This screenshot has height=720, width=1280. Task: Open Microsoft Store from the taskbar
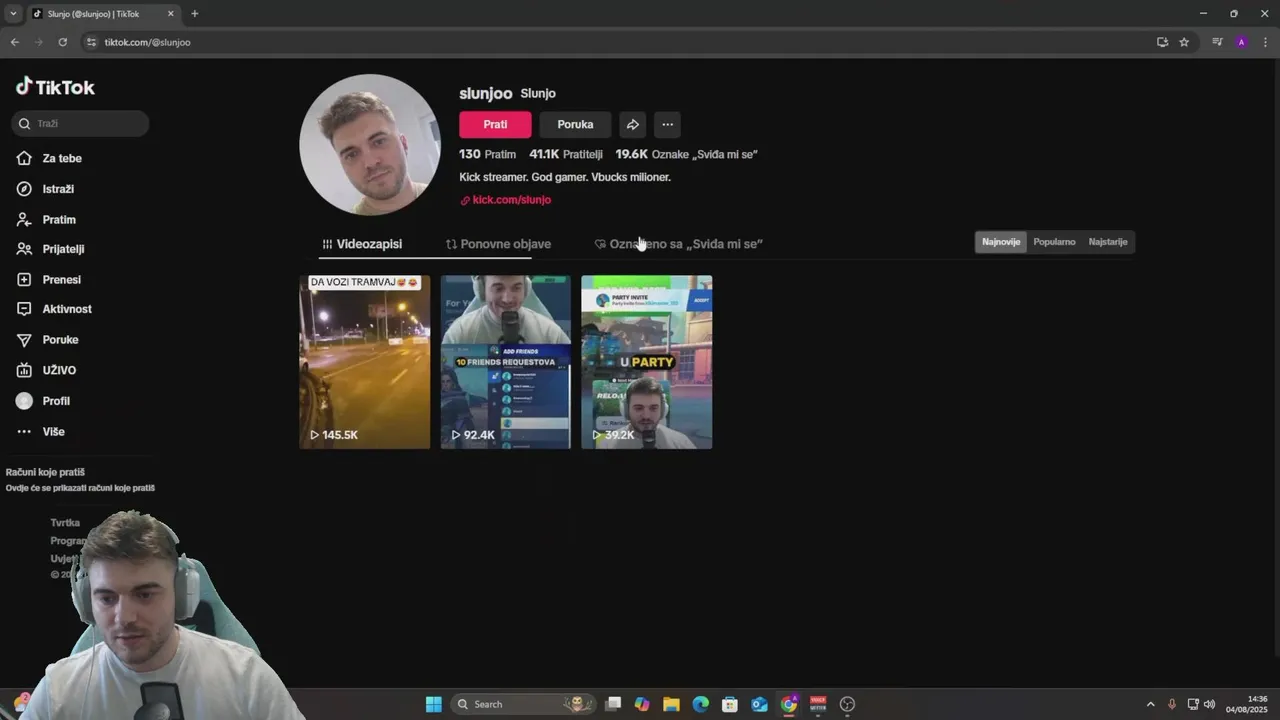730,704
